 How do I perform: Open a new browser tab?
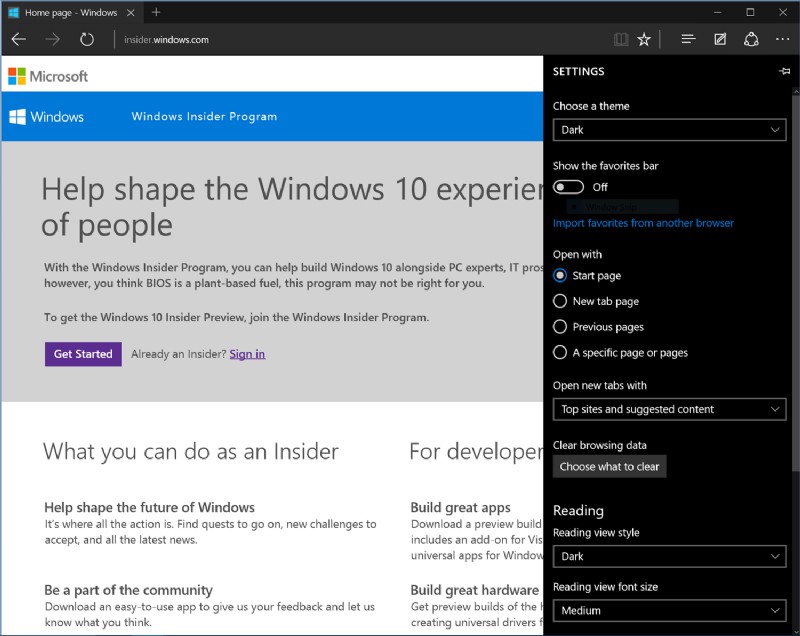[x=154, y=13]
